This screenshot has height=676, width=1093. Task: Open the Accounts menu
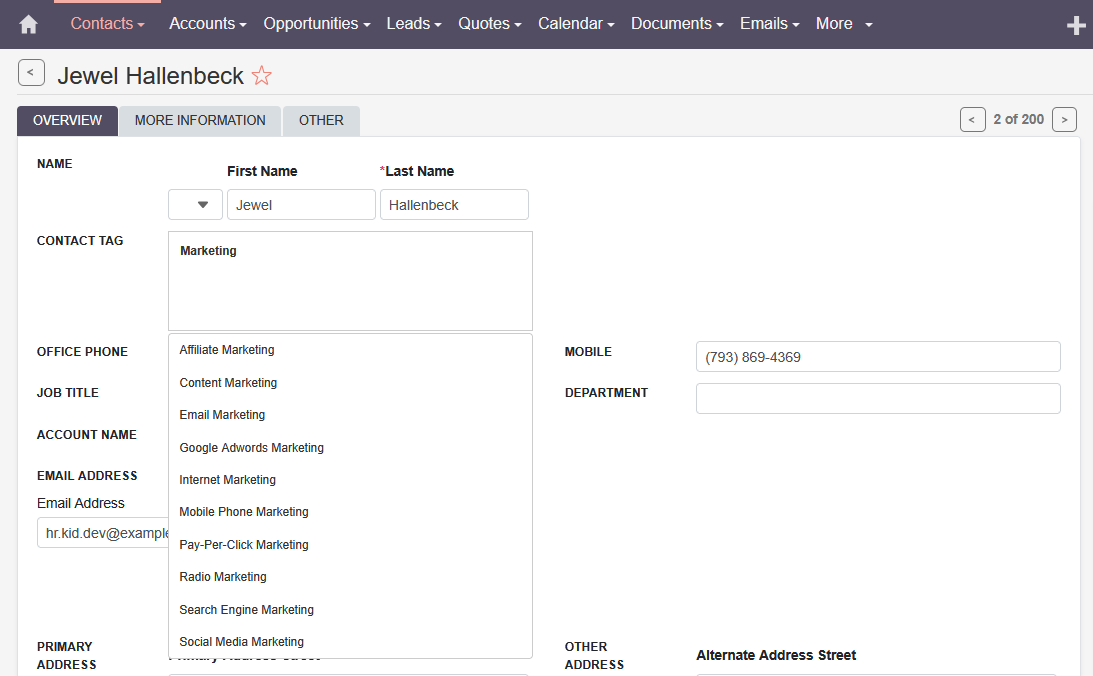click(208, 24)
